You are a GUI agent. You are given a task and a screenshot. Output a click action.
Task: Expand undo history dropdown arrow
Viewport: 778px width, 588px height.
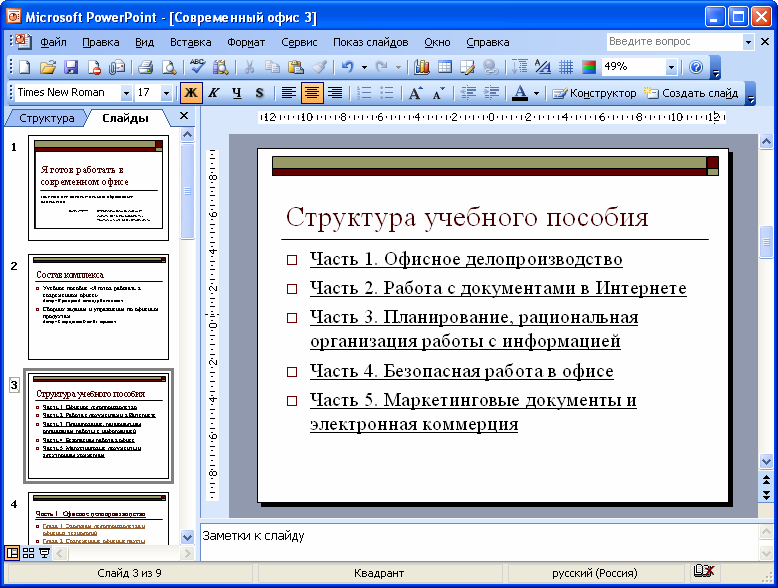pyautogui.click(x=364, y=67)
